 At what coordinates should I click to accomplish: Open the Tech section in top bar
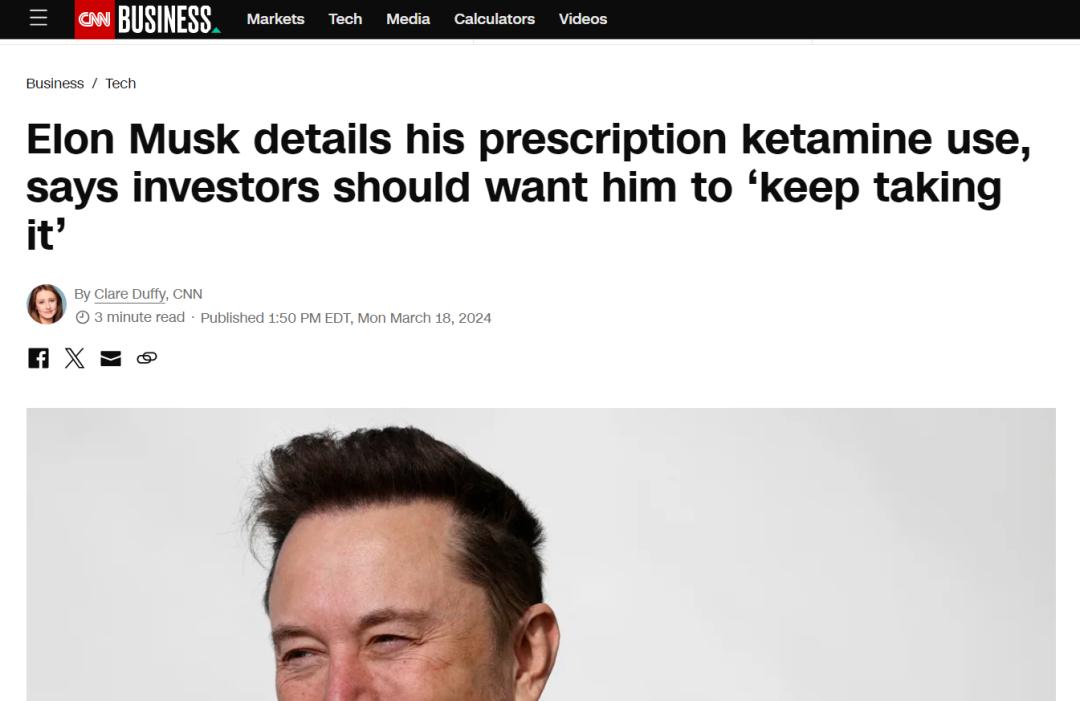(x=345, y=19)
